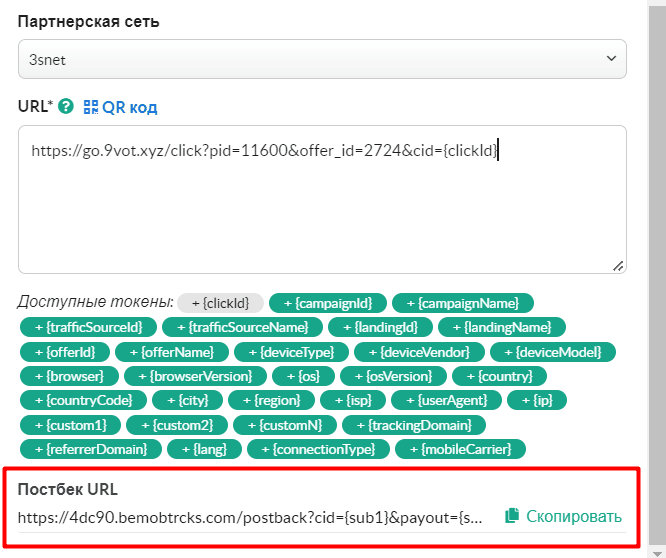Insert the {mobileCarrier} token
The width and height of the screenshot is (666, 558).
tap(460, 449)
